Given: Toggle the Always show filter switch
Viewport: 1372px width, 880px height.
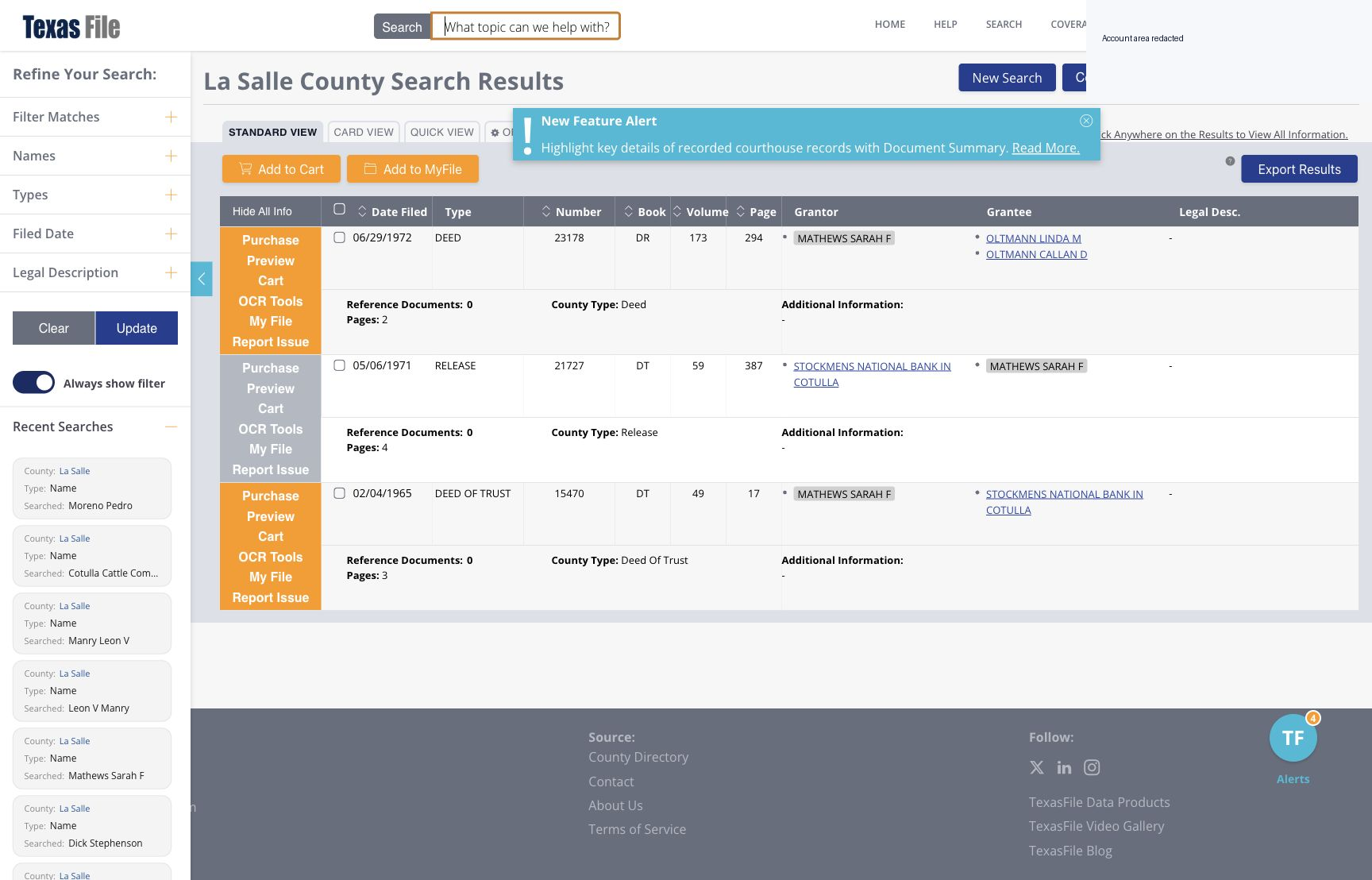Looking at the screenshot, I should [33, 383].
